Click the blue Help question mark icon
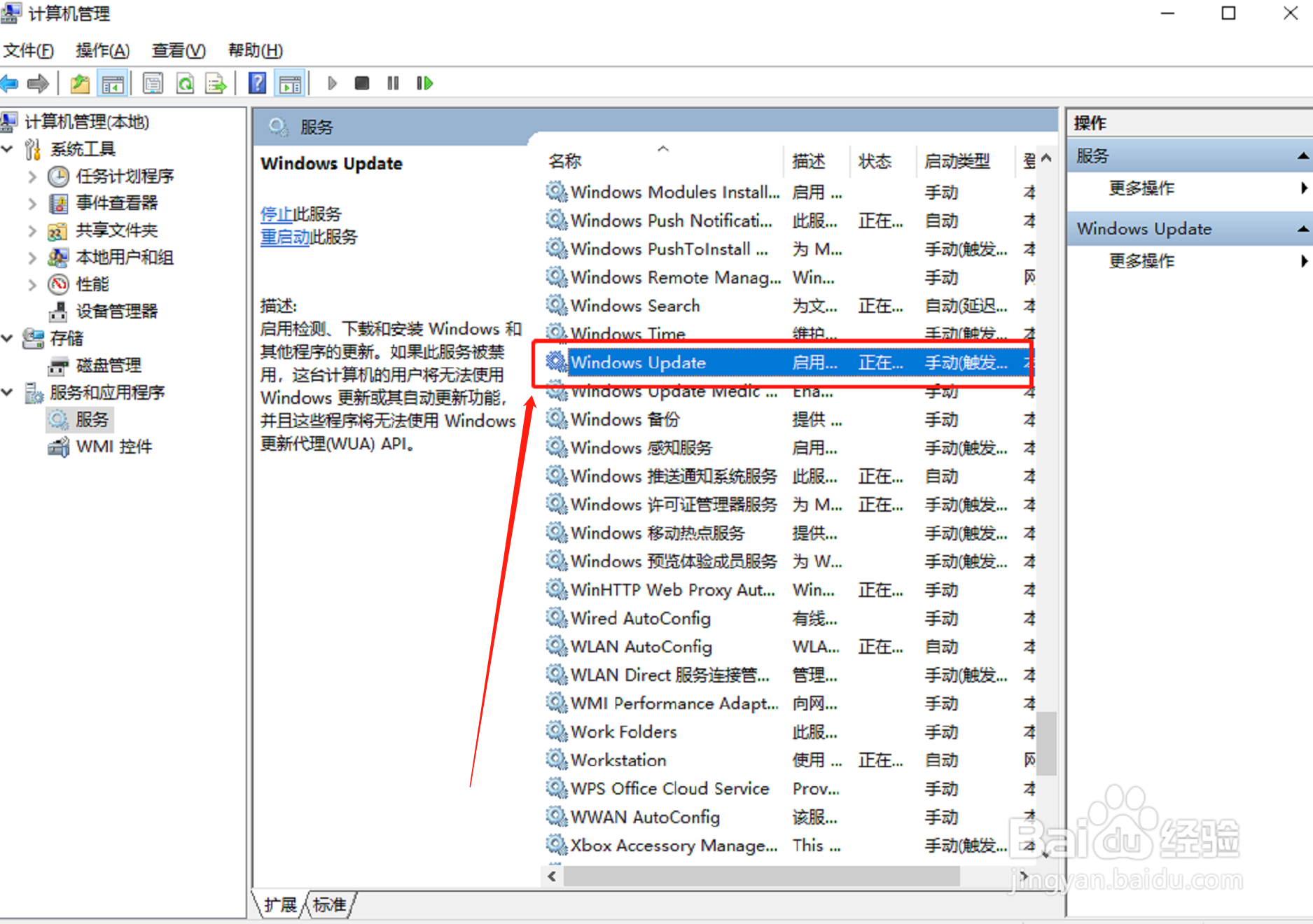This screenshot has width=1313, height=924. pos(258,84)
